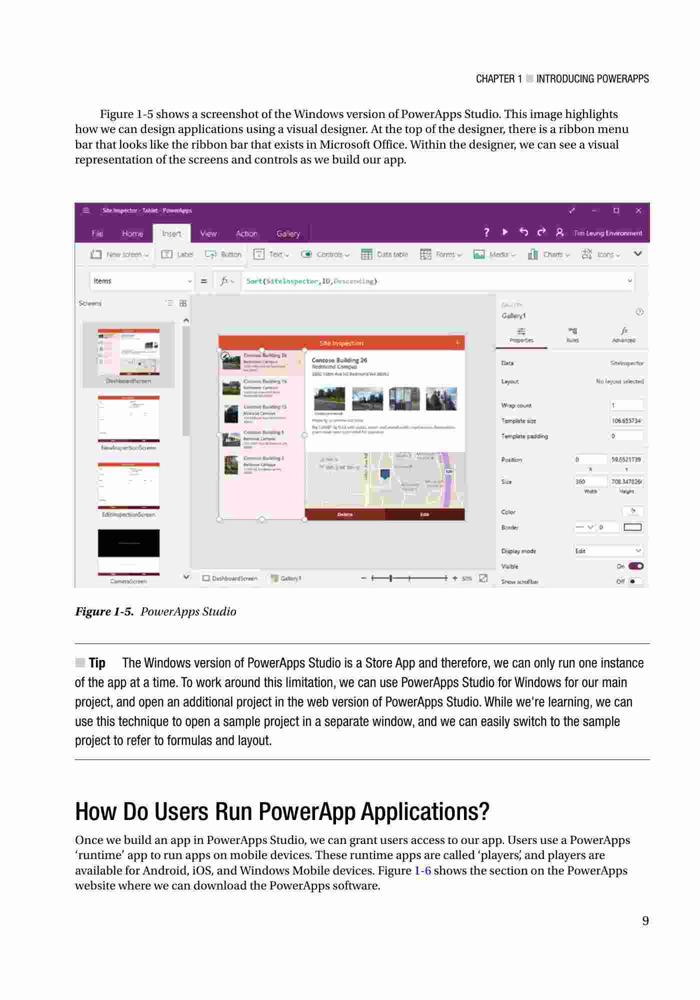Open the File menu
Viewport: 700px width, 1000px height.
pyautogui.click(x=97, y=233)
